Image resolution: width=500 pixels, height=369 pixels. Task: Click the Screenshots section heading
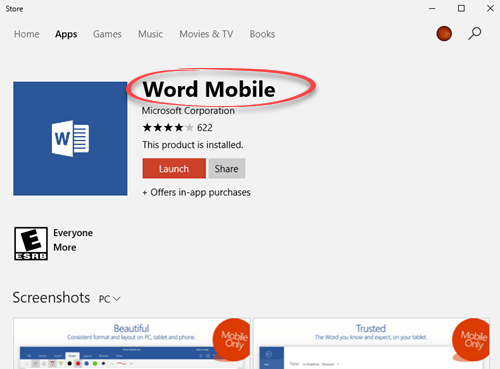coord(51,297)
